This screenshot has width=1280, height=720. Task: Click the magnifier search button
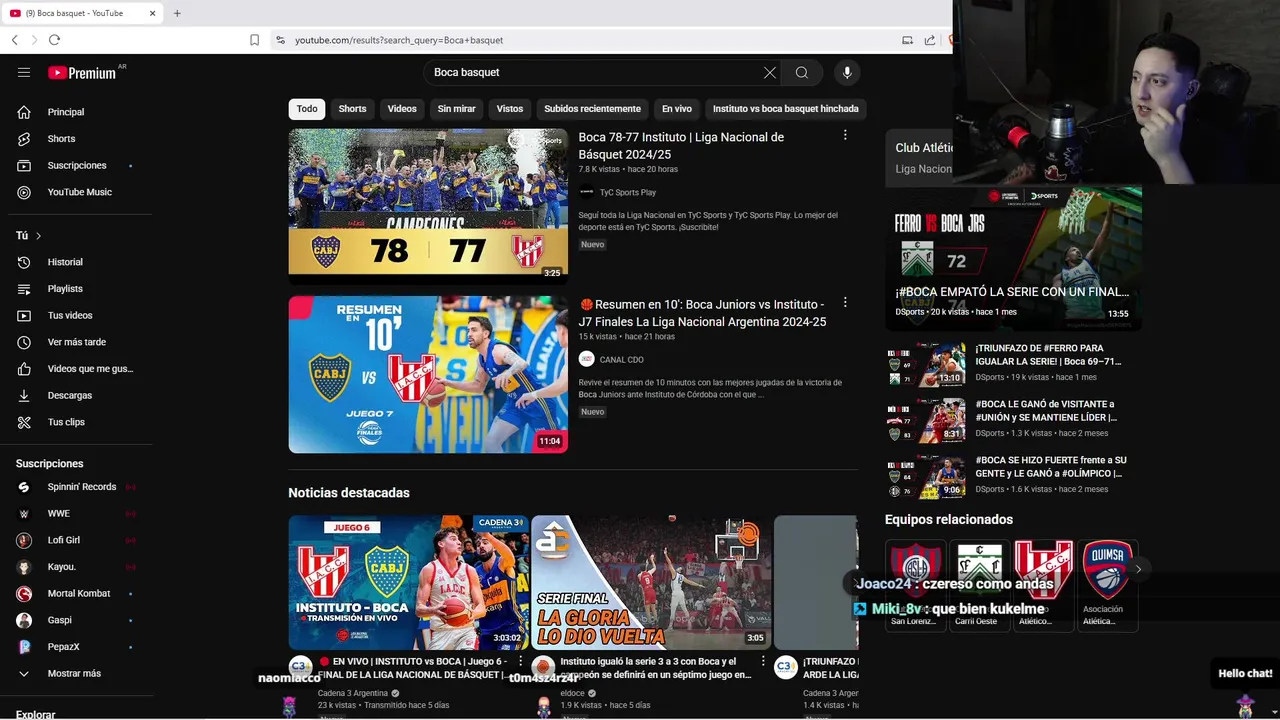801,72
